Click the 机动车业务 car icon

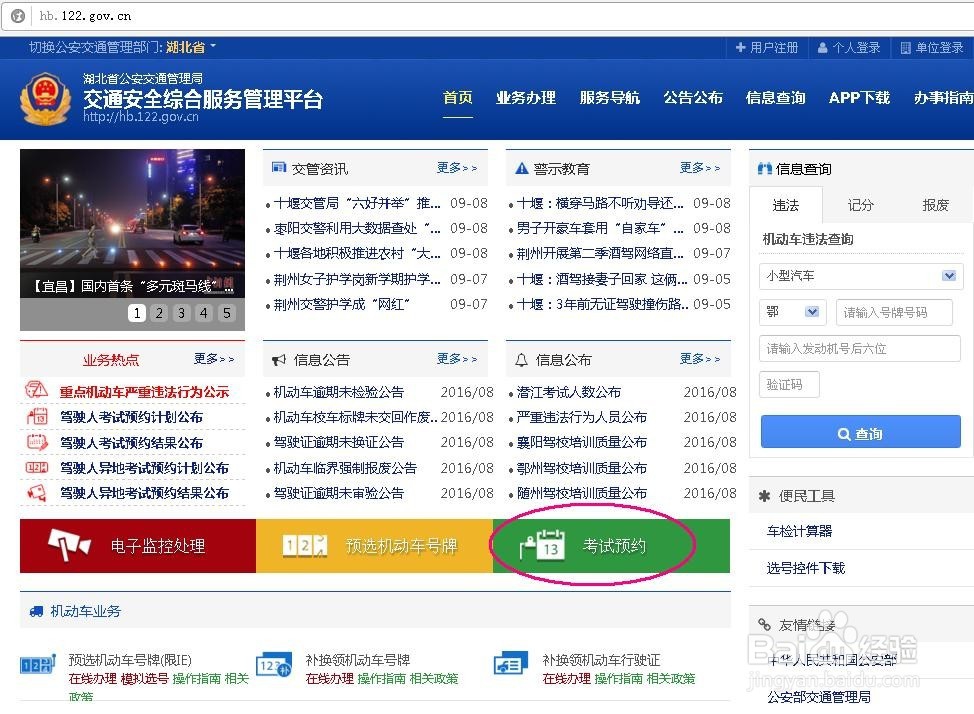35,613
